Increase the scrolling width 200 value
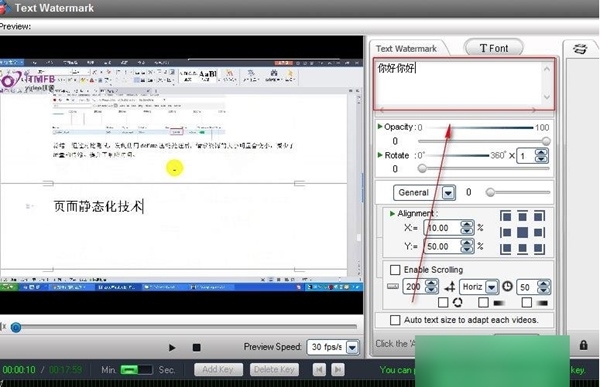 click(x=432, y=283)
